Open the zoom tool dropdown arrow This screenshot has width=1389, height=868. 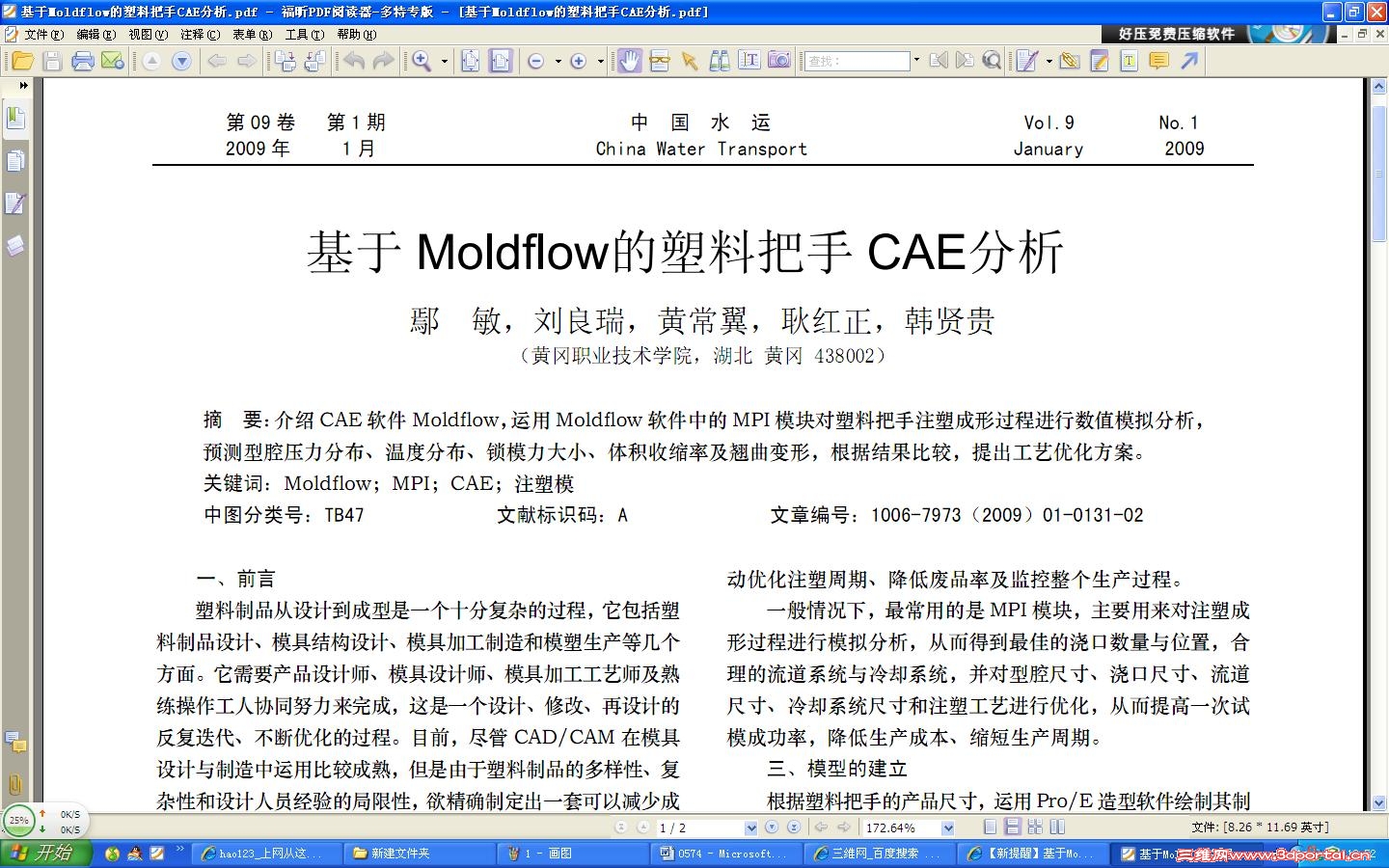pyautogui.click(x=445, y=61)
